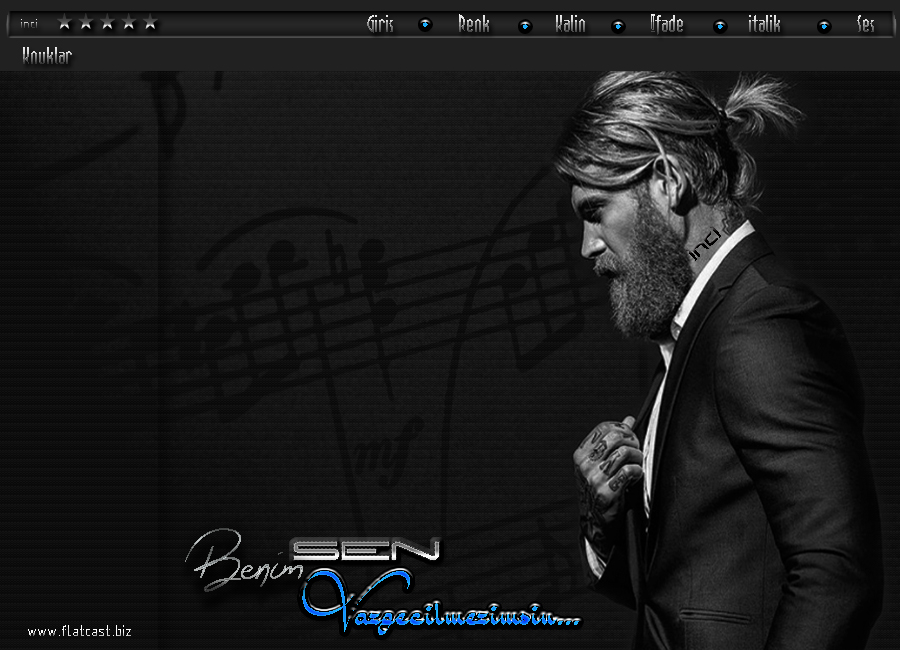Click the blue orb between Ifade and italik

[x=719, y=25]
